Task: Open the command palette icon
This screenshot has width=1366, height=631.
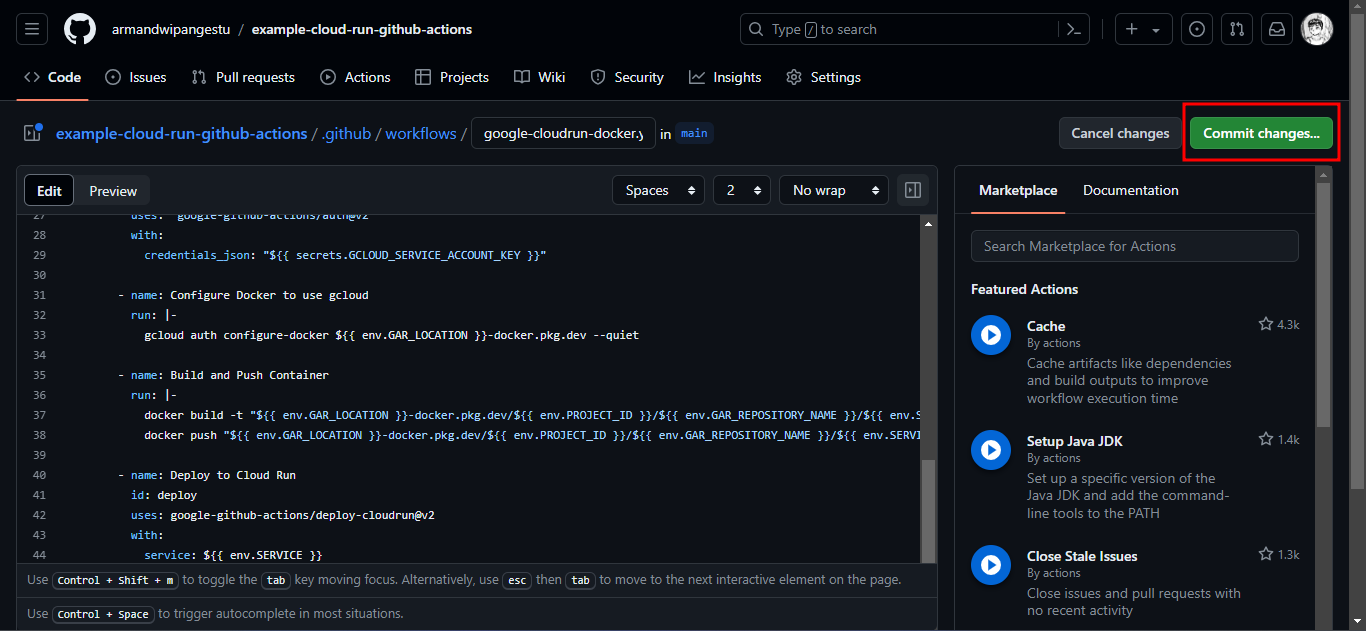Action: coord(1074,29)
